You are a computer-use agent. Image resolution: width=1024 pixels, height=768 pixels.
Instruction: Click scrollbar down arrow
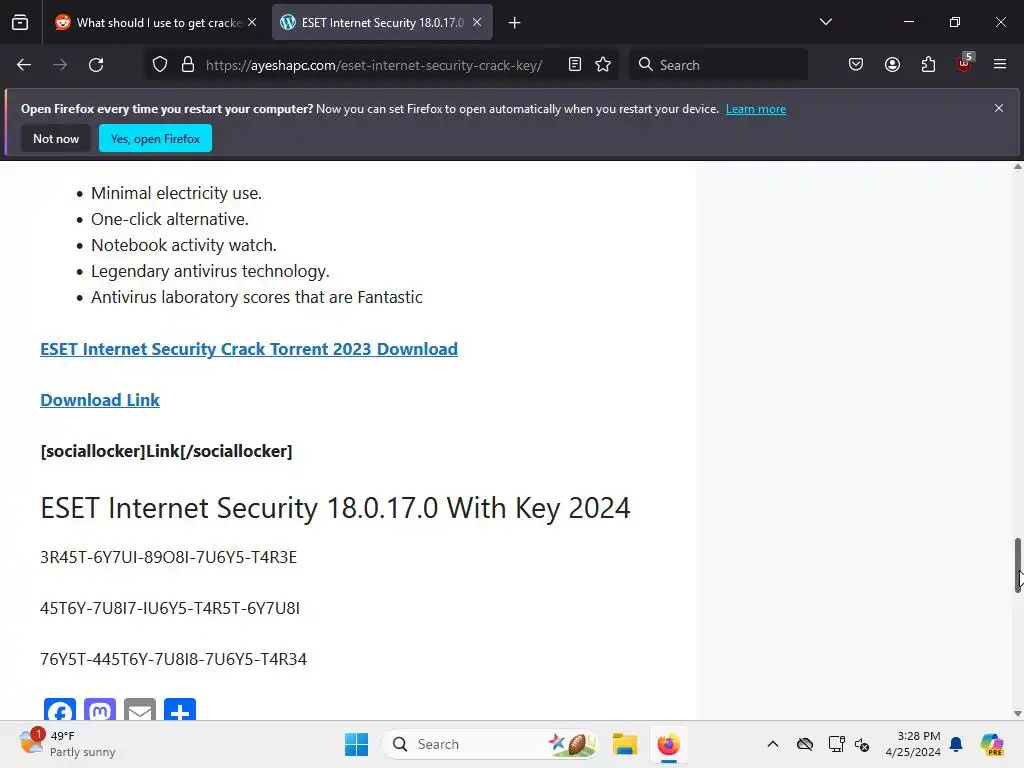(x=1017, y=713)
